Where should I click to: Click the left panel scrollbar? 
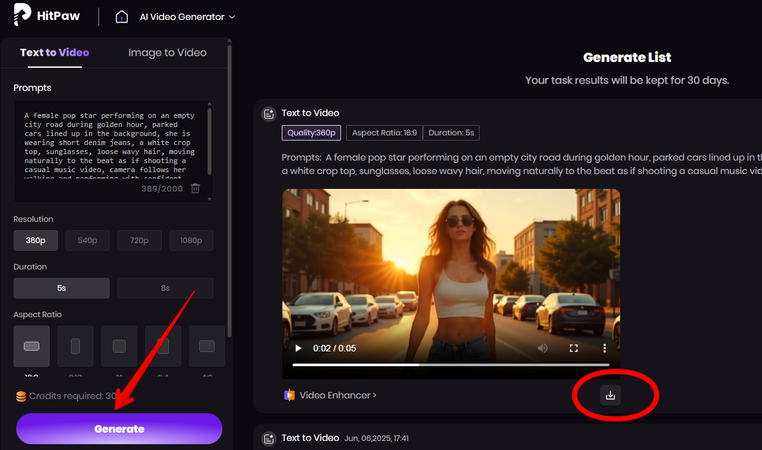coord(229,190)
